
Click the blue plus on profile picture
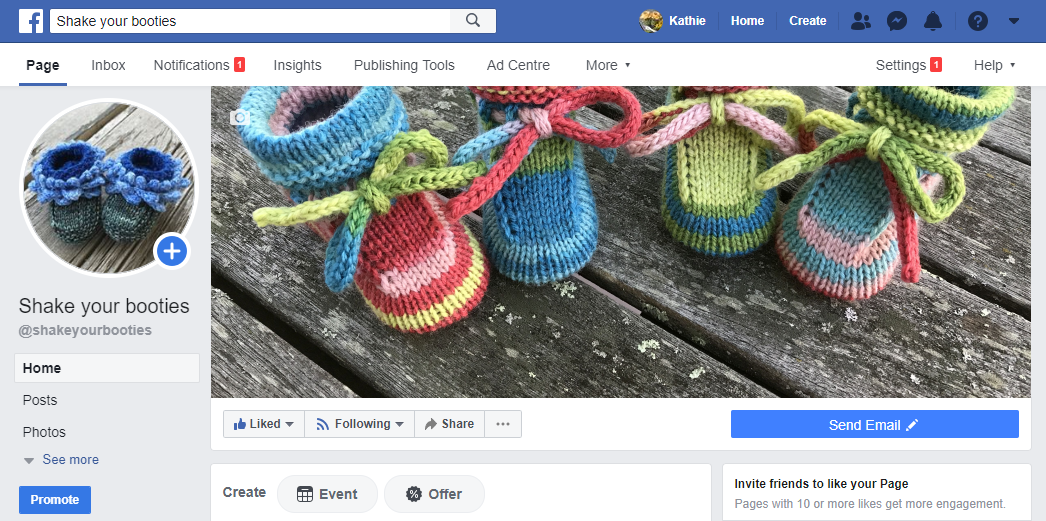click(172, 251)
